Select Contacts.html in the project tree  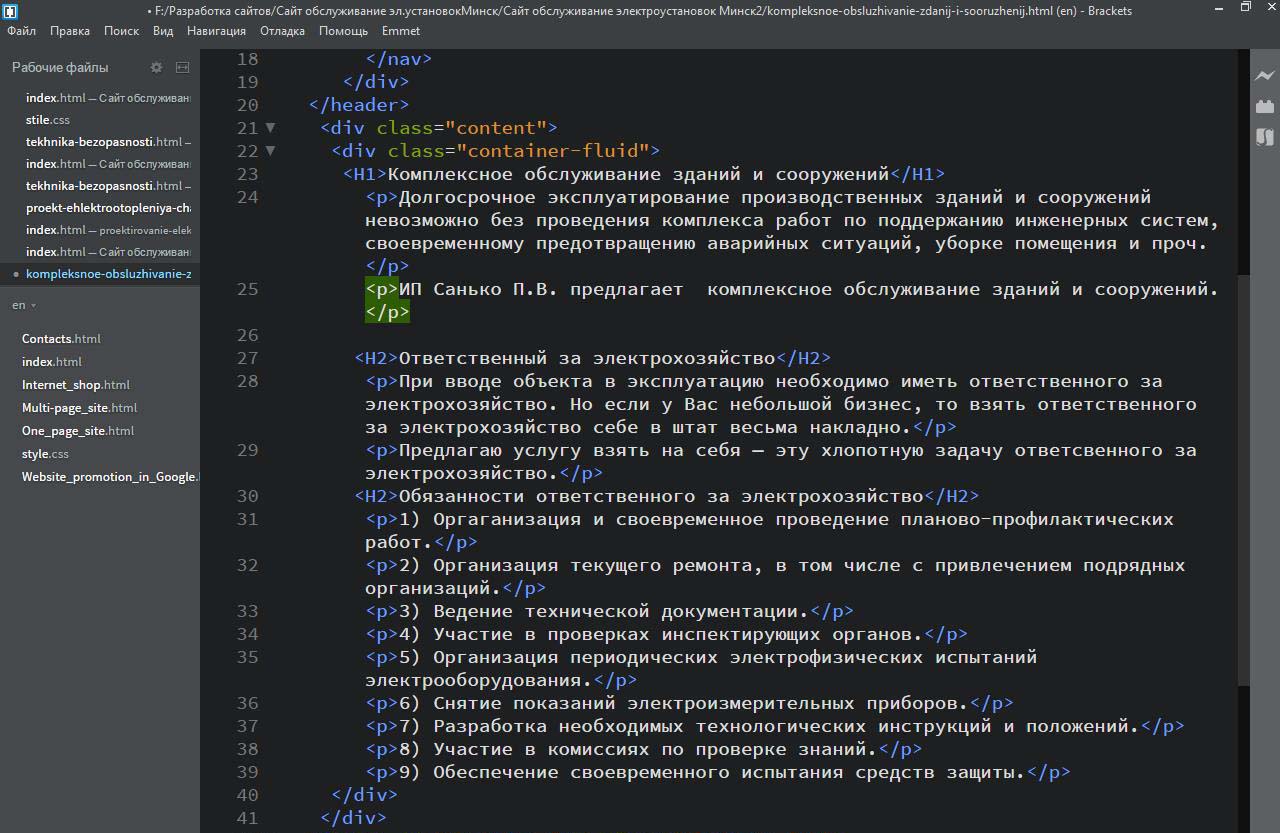pos(61,339)
